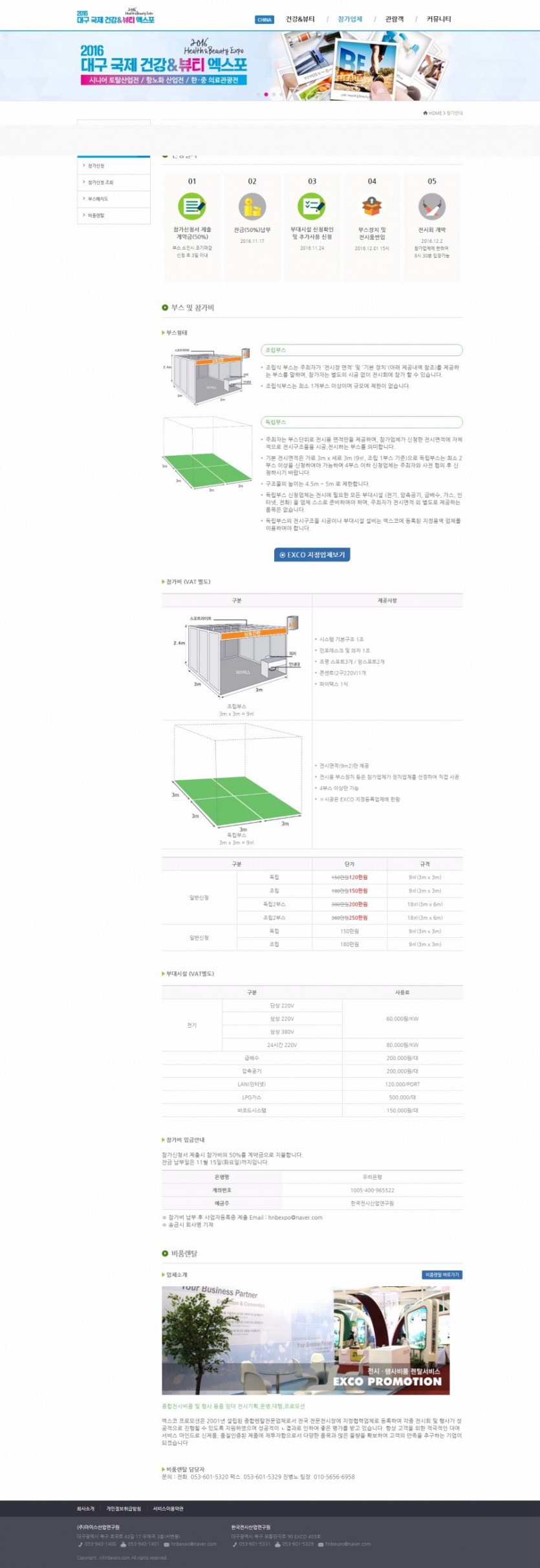The width and height of the screenshot is (540, 1568).
Task: Select the active pink banner slide dot
Action: [266, 94]
